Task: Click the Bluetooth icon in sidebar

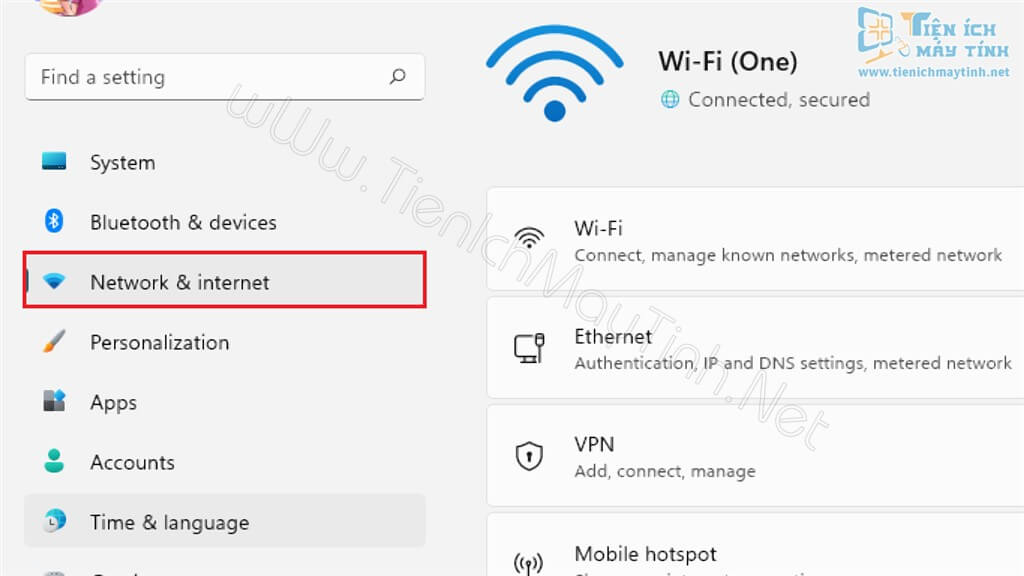Action: click(54, 221)
